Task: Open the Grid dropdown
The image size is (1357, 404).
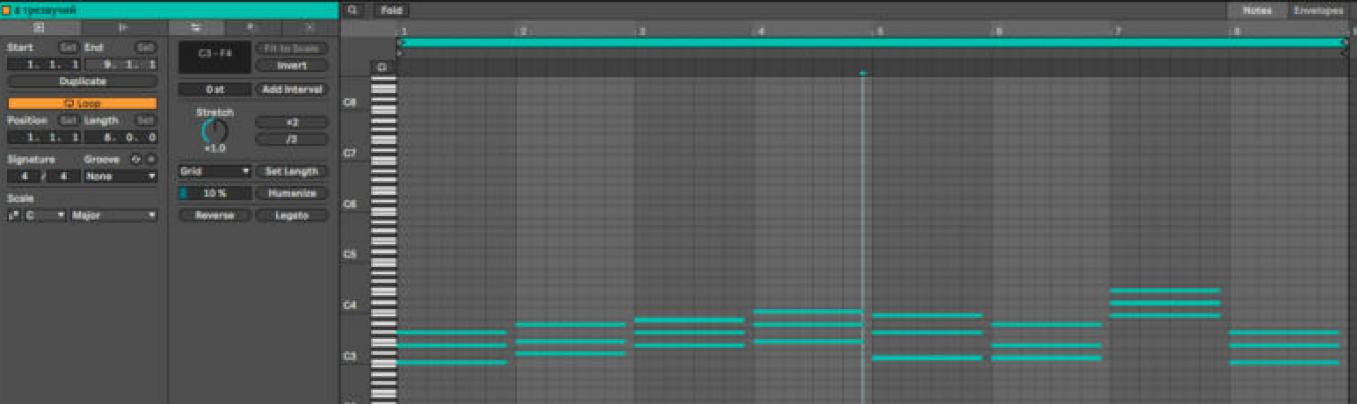Action: pyautogui.click(x=215, y=171)
